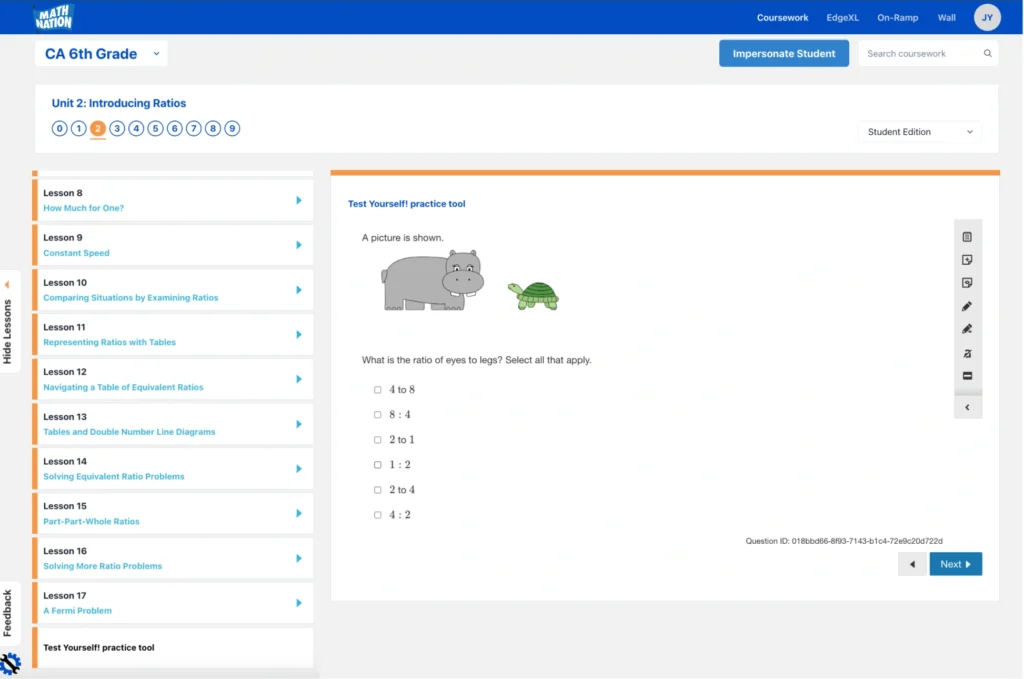Image resolution: width=1024 pixels, height=679 pixels.
Task: Select the "4 : 2" answer checkbox
Action: point(378,515)
